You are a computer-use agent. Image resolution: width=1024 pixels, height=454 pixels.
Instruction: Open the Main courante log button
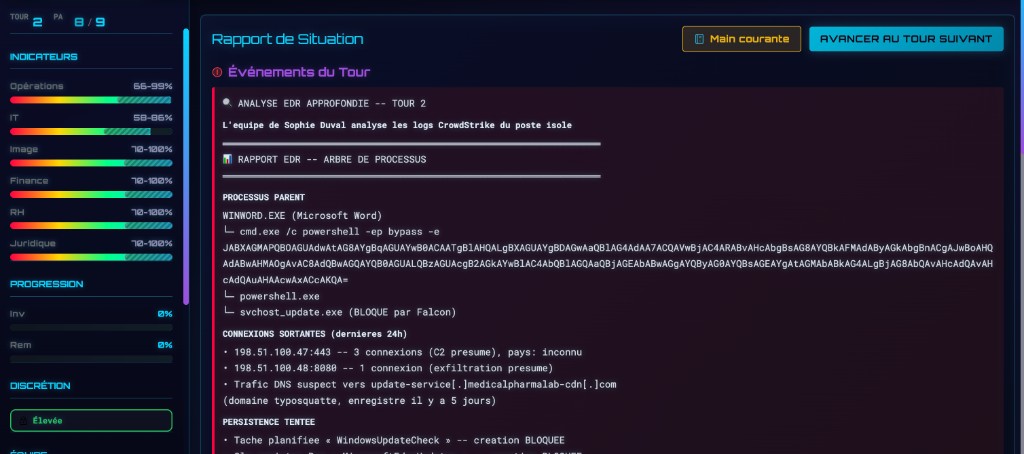point(741,39)
